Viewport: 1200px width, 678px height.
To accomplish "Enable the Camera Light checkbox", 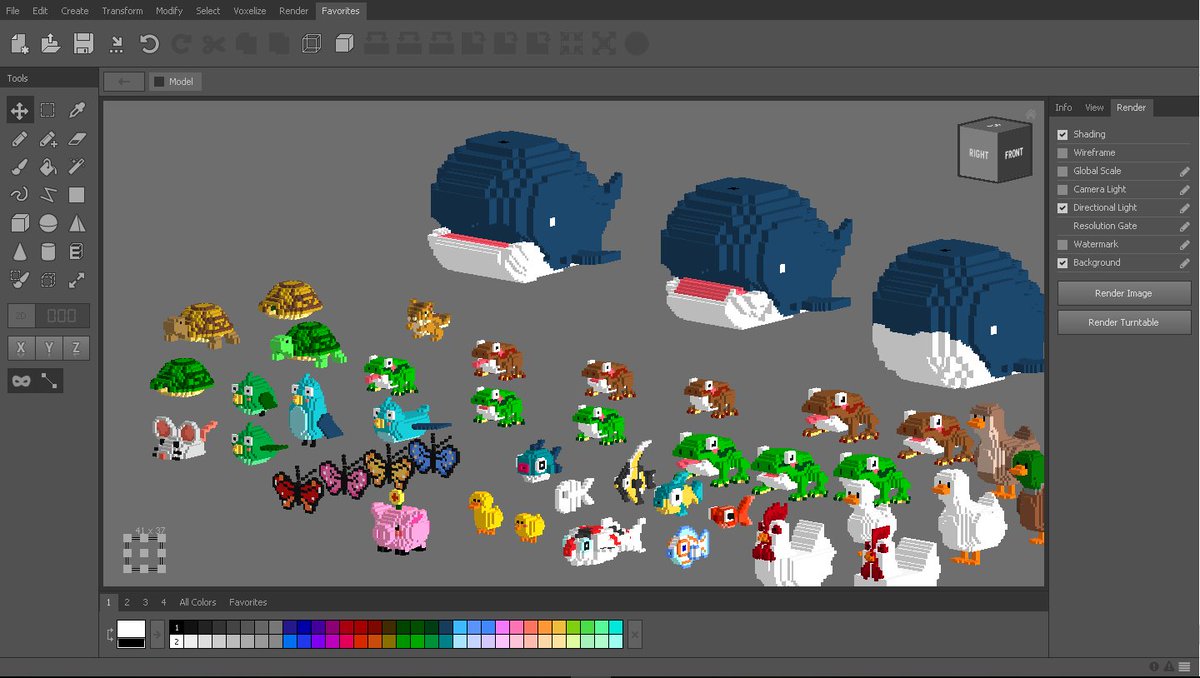I will (1063, 189).
